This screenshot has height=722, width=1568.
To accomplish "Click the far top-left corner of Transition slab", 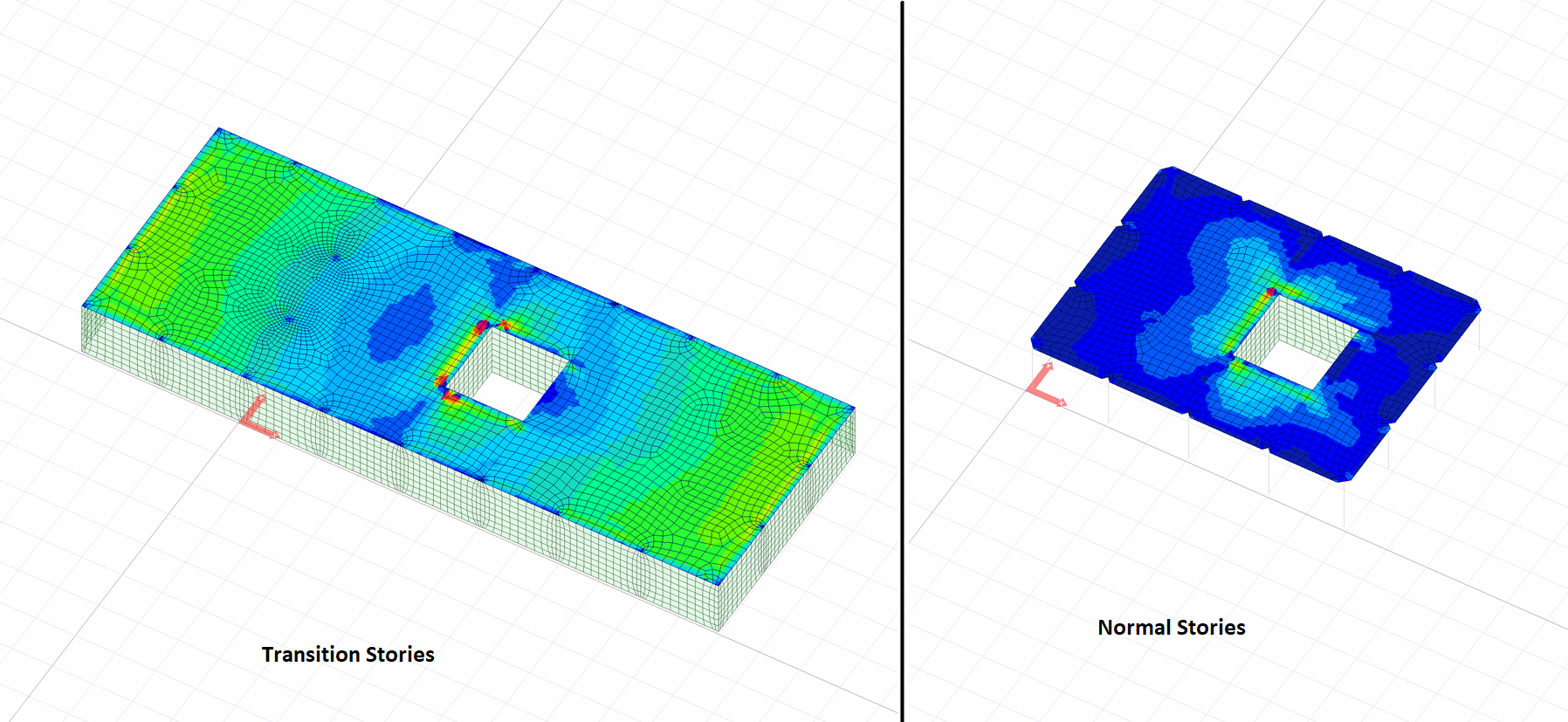I will click(x=219, y=130).
